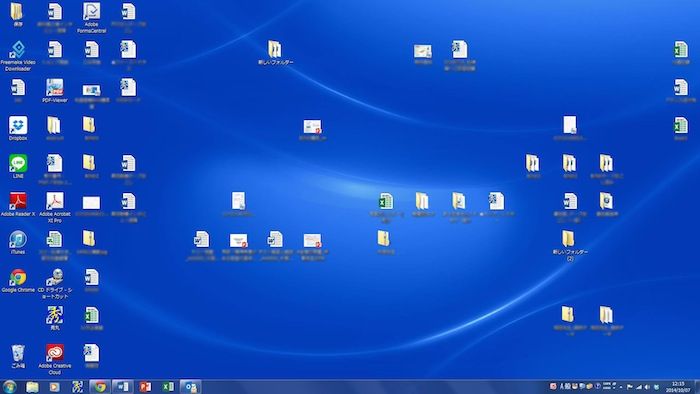Open Excel from the taskbar
Screen dimensions: 700x394
(x=168, y=387)
